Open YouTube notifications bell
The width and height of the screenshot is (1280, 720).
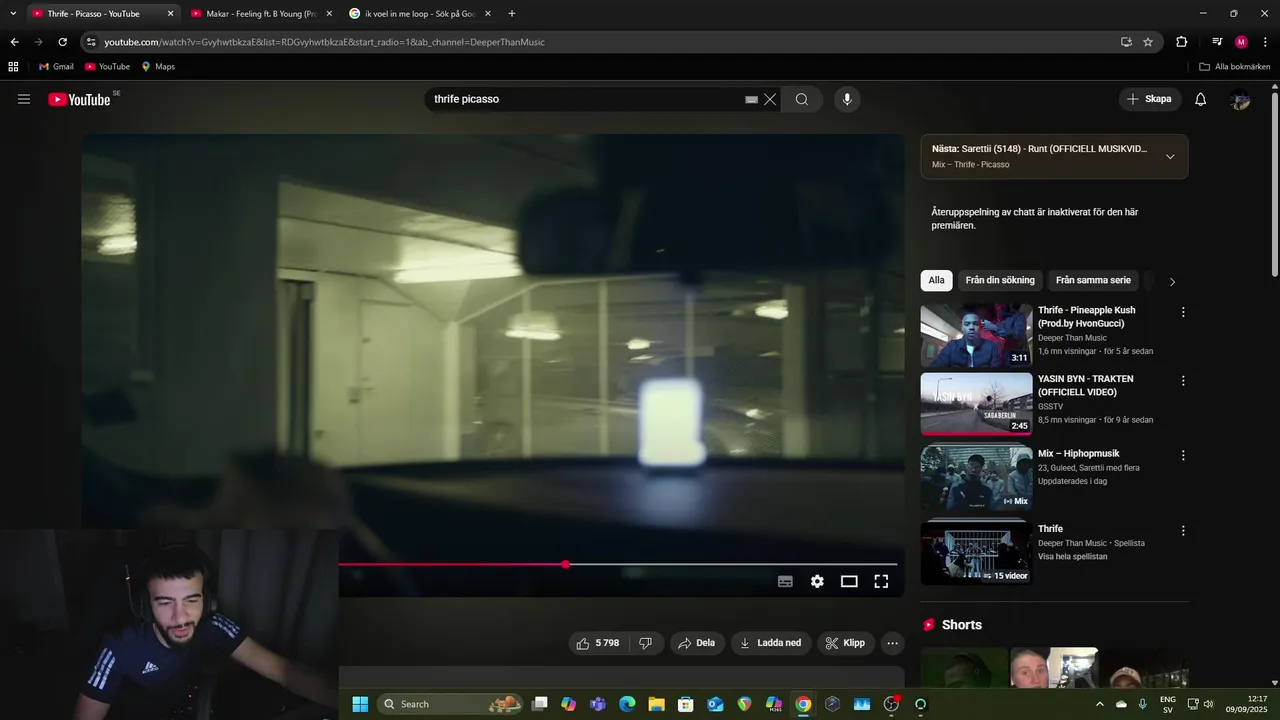pos(1201,99)
